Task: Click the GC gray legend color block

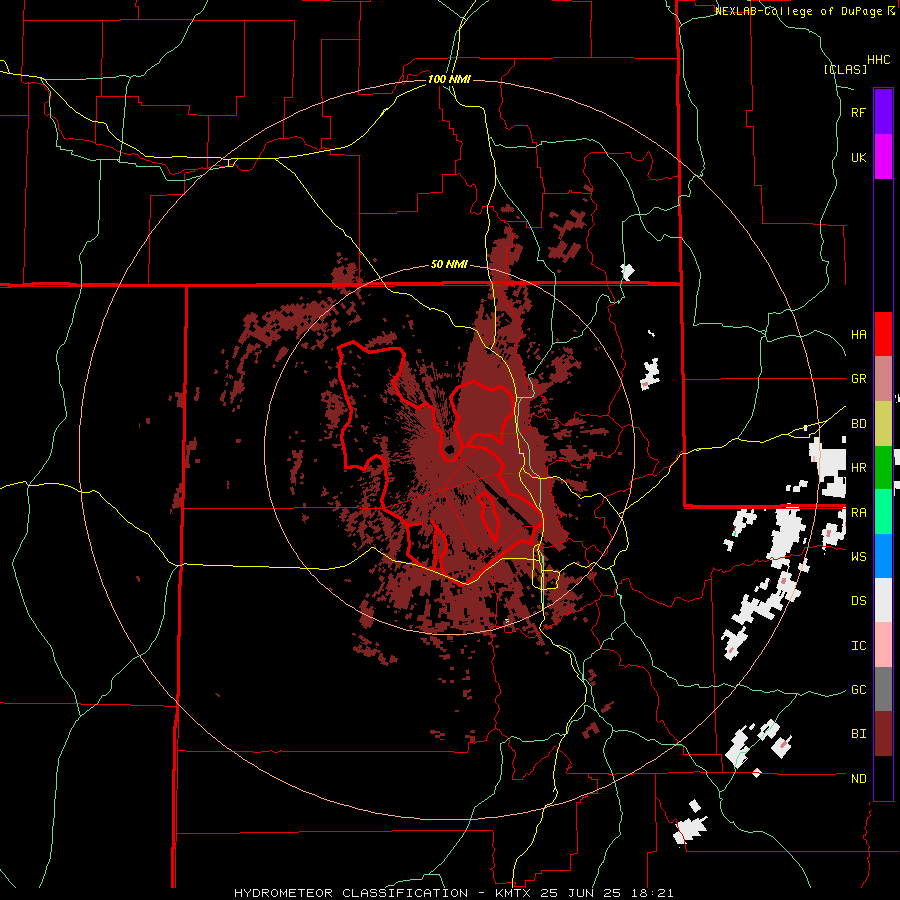Action: (x=883, y=689)
